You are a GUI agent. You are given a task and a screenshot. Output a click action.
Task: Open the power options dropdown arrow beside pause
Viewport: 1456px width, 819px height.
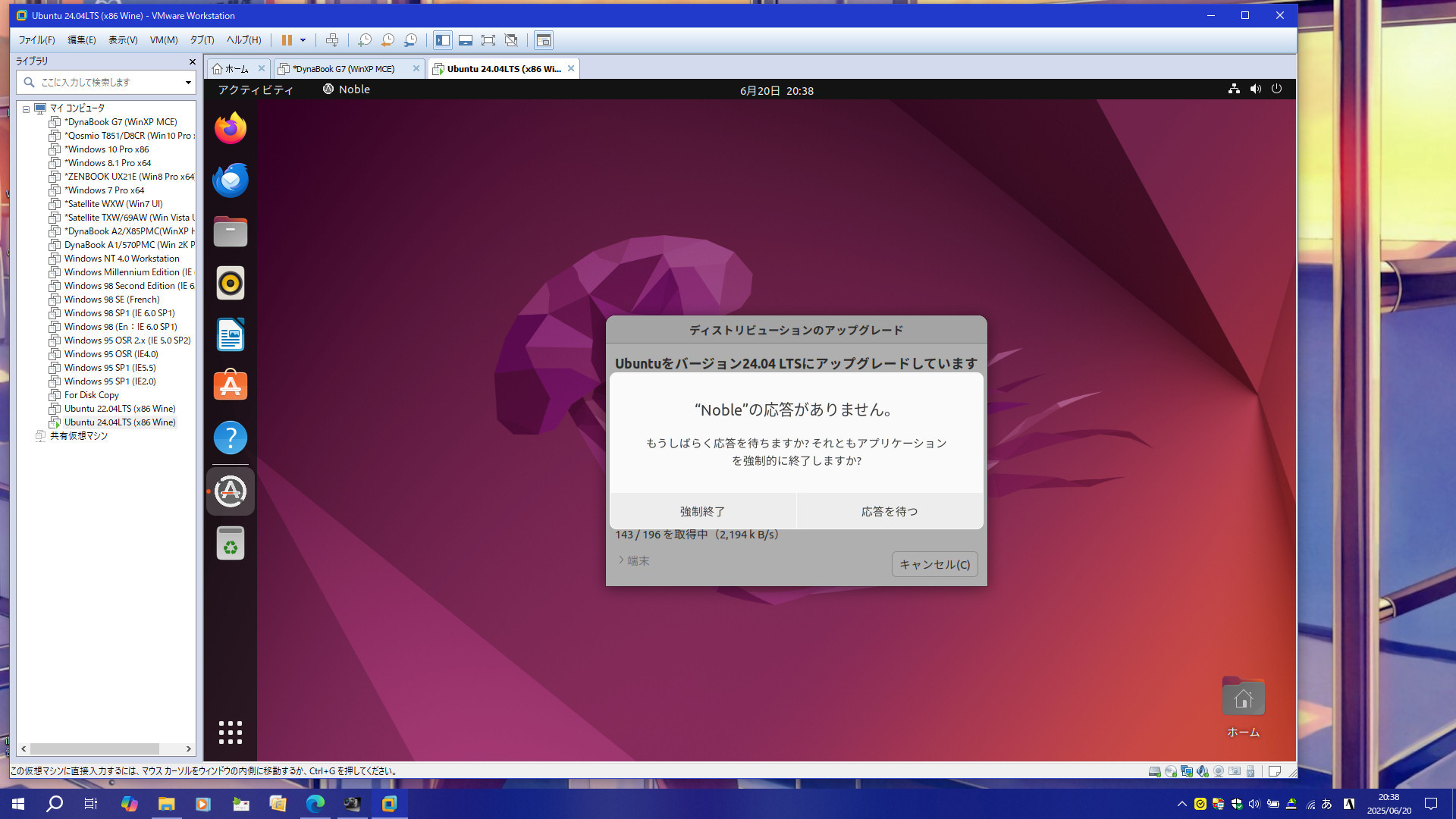(x=303, y=40)
